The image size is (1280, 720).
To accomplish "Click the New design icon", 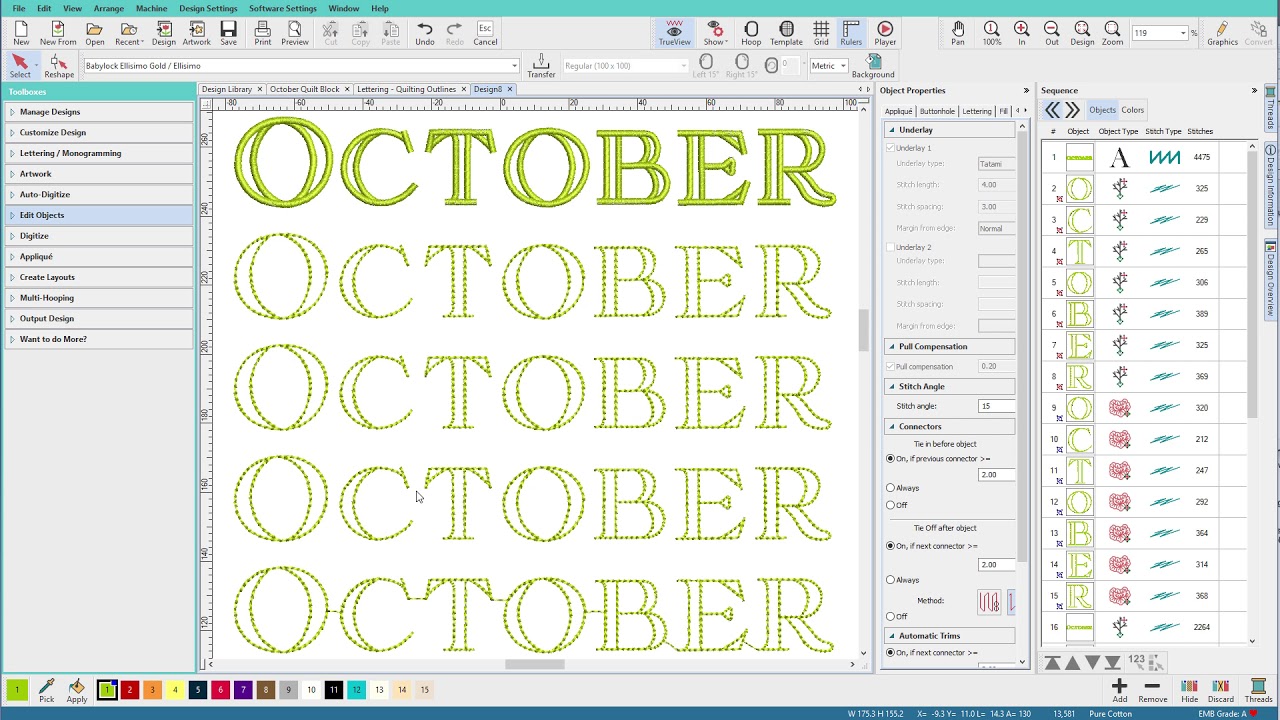I will click(x=21, y=33).
